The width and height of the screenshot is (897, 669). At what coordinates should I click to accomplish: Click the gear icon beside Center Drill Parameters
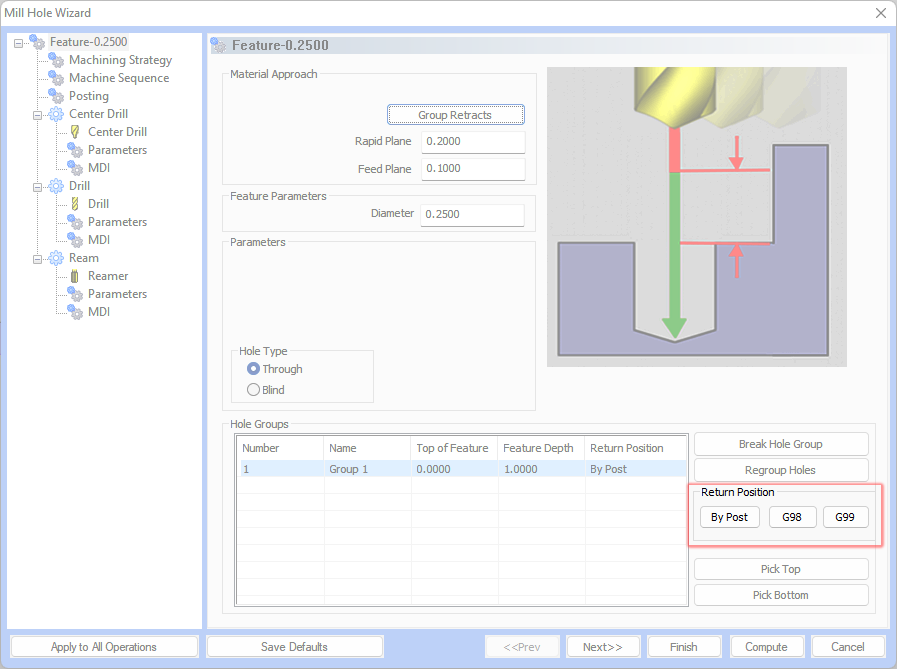[x=75, y=150]
